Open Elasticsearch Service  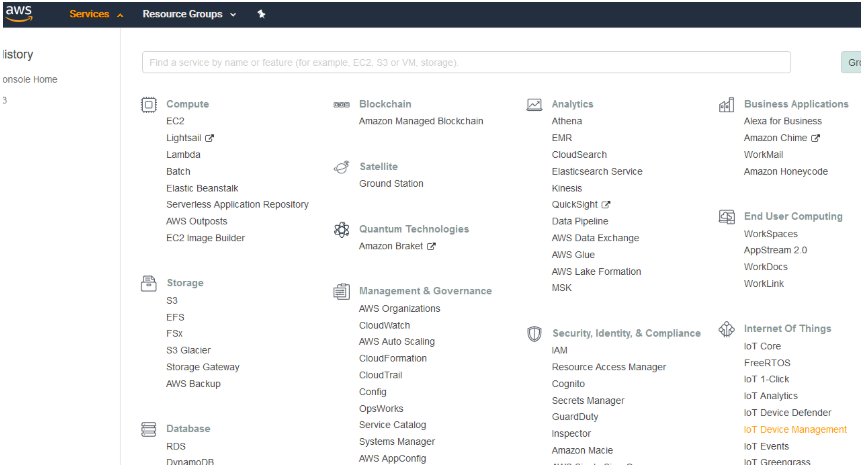[x=597, y=172]
